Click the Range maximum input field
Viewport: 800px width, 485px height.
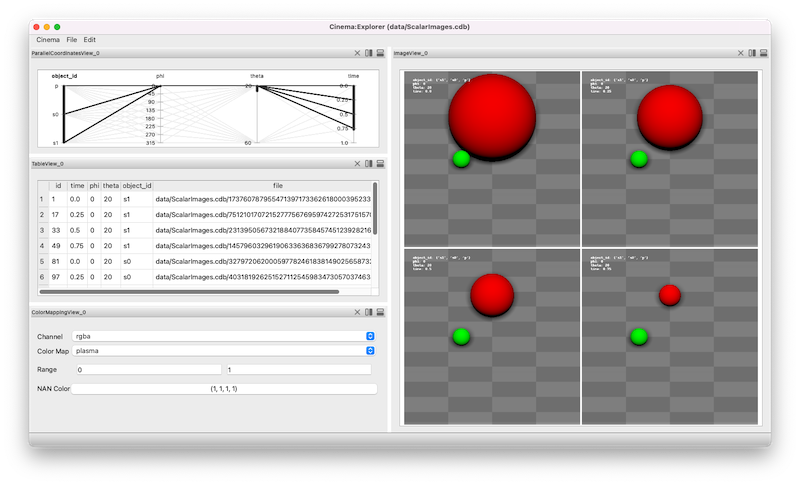299,370
